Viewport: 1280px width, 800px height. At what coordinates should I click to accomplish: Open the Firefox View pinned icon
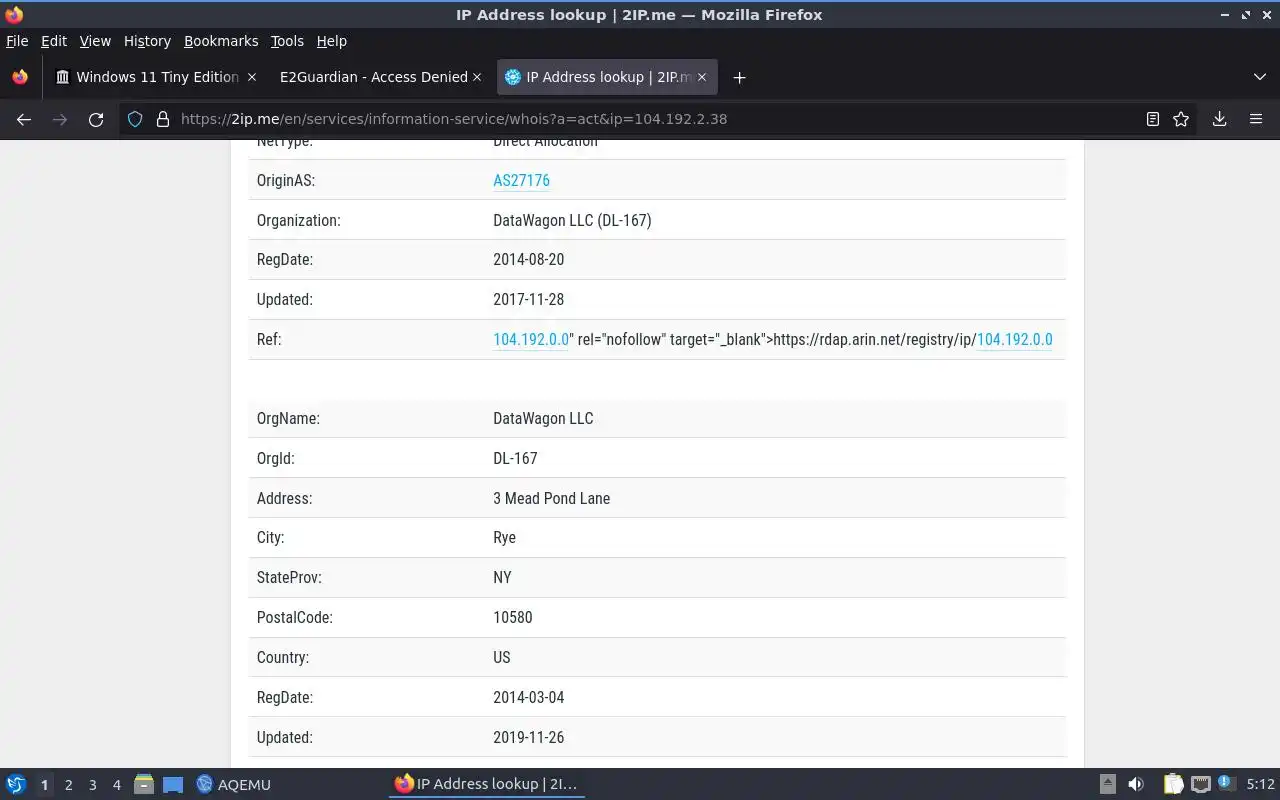click(20, 77)
